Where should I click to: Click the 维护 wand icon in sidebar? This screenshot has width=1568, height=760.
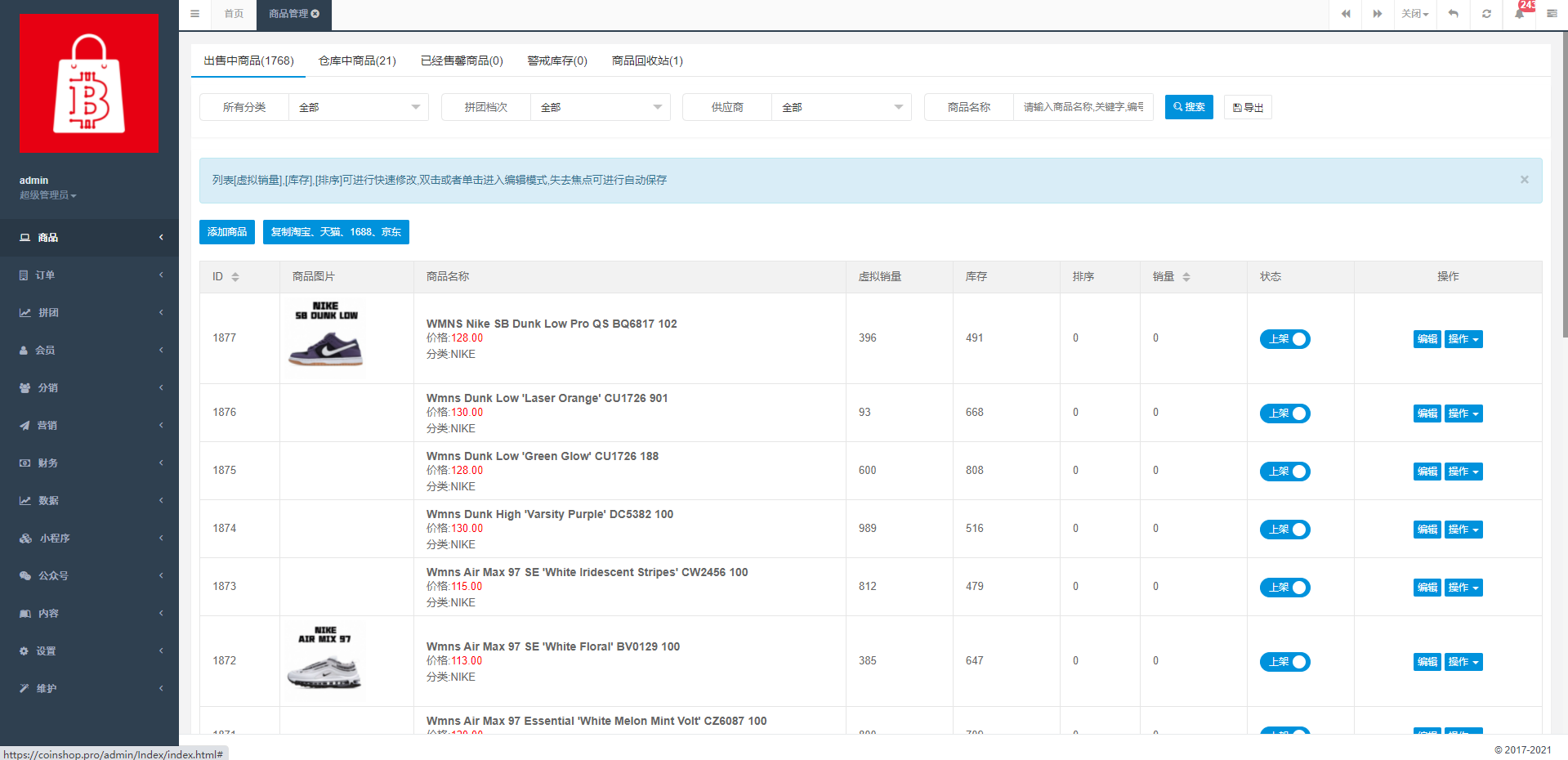point(25,689)
